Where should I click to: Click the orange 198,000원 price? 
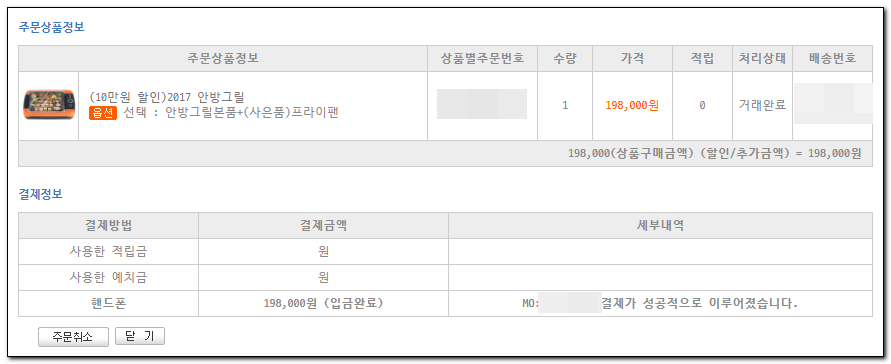pyautogui.click(x=632, y=105)
